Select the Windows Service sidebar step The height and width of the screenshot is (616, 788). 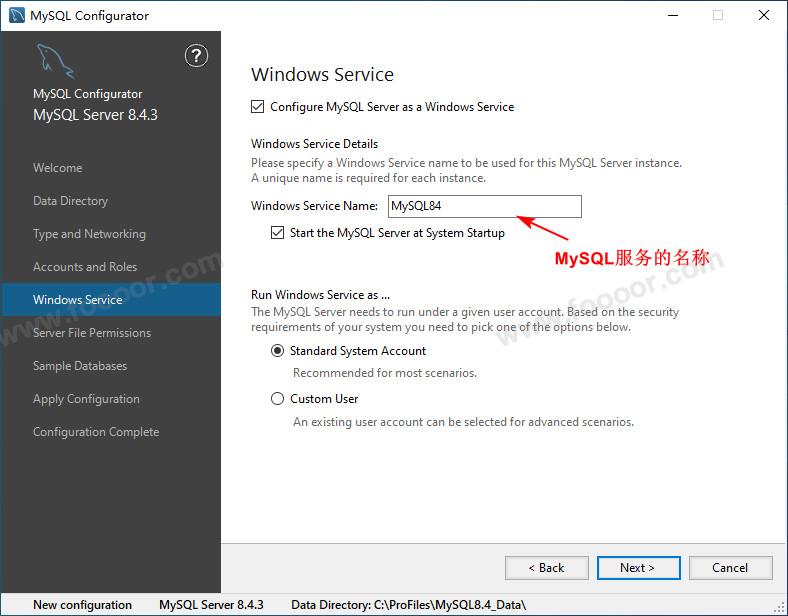pos(78,300)
